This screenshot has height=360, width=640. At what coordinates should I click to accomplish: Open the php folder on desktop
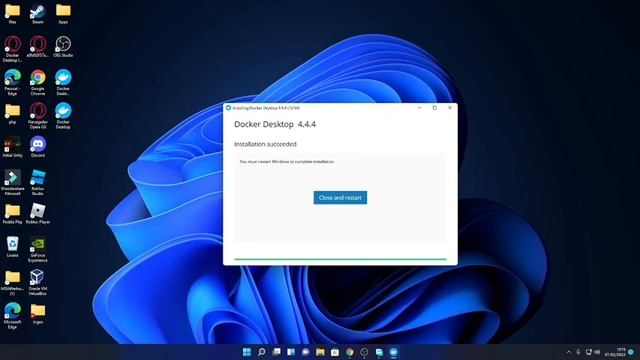tap(12, 114)
